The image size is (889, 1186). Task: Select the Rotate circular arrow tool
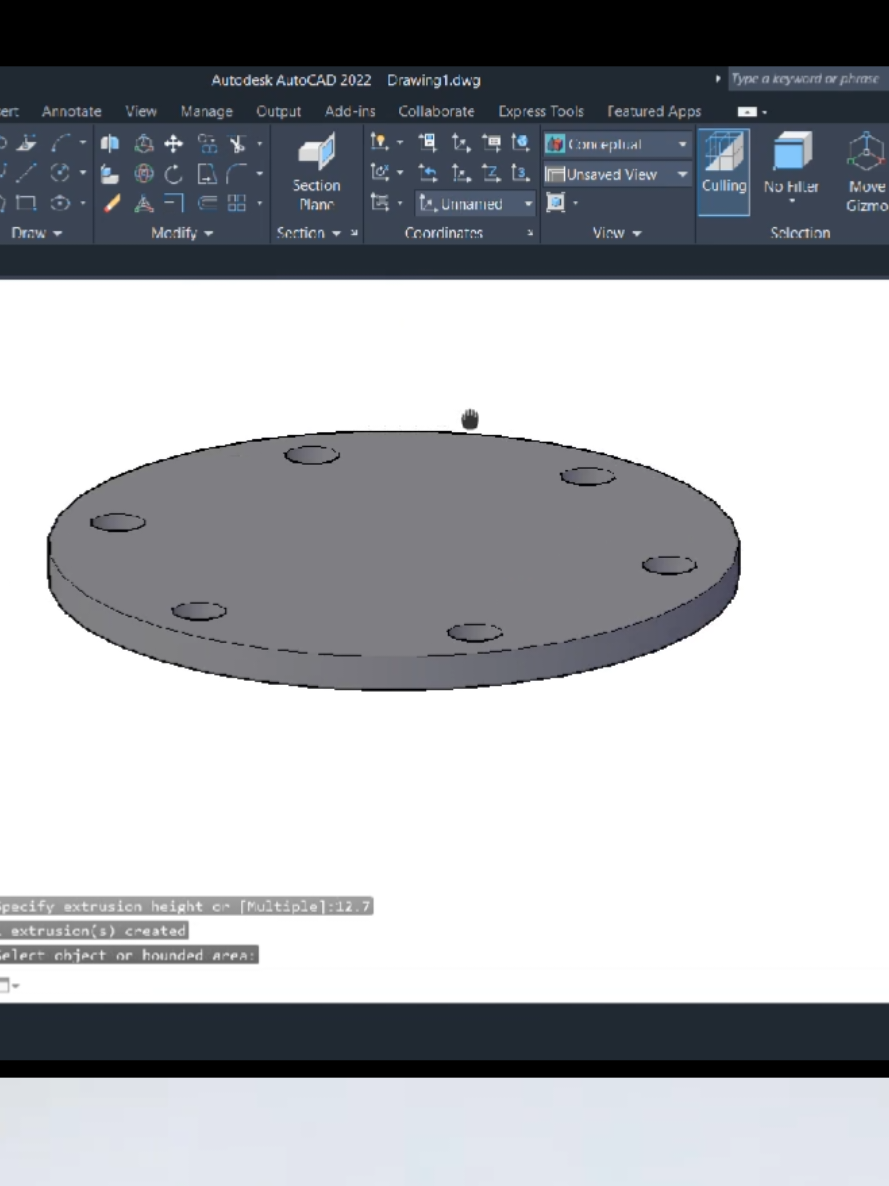tap(173, 174)
